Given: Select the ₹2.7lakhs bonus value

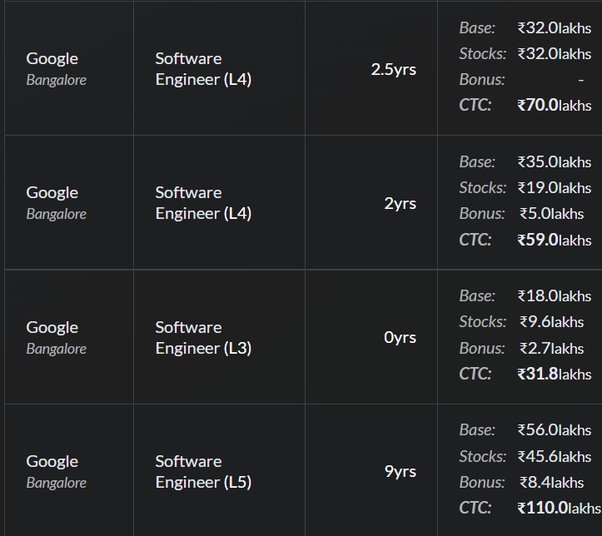Looking at the screenshot, I should (x=552, y=349).
